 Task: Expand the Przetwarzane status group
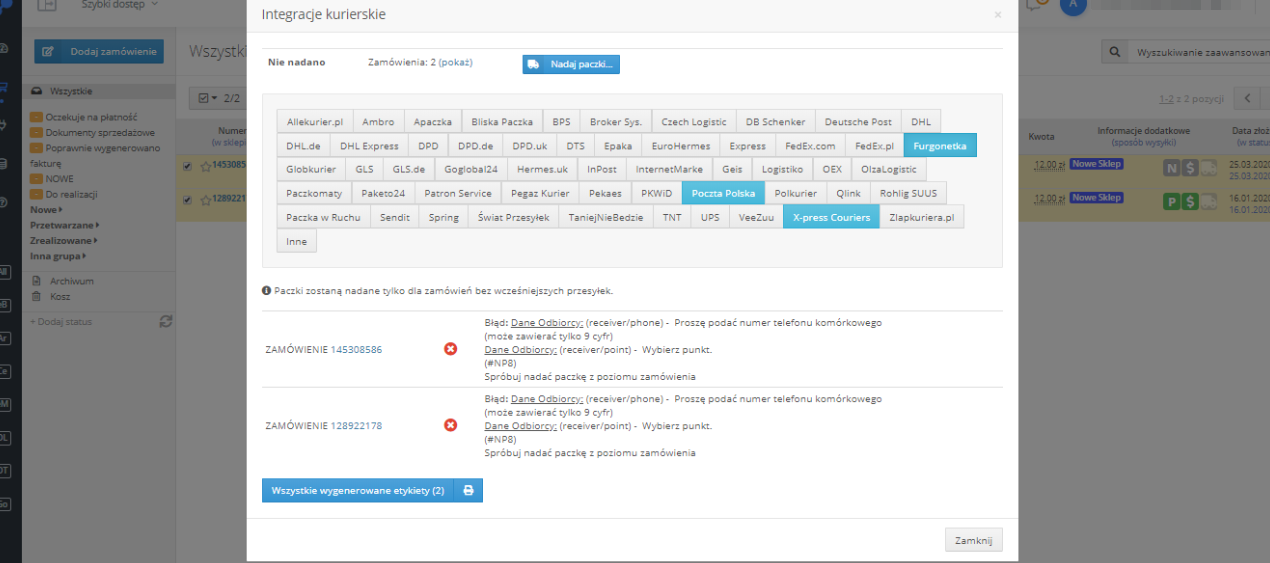click(x=64, y=226)
